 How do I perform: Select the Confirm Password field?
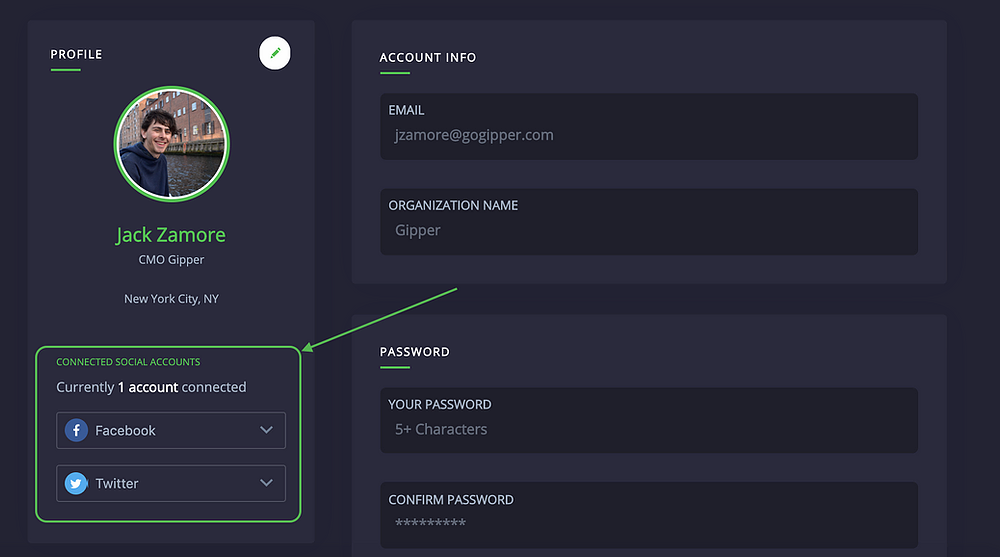(649, 515)
